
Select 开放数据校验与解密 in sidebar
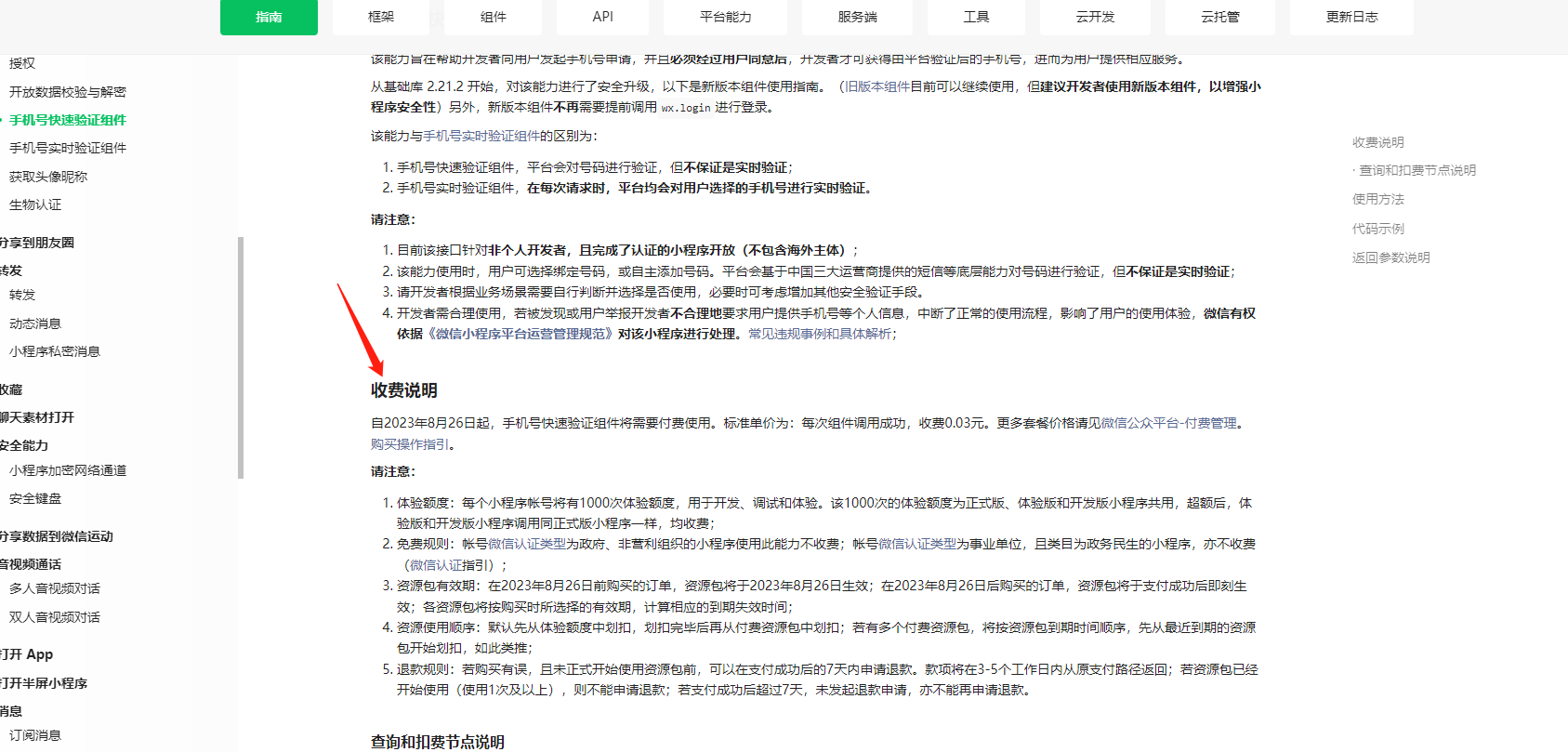pos(68,92)
